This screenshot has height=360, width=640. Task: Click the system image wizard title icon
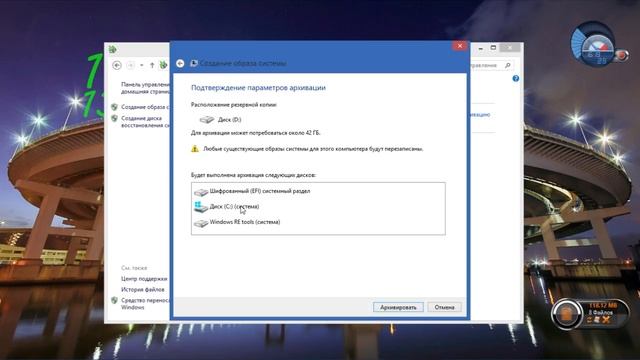tap(194, 63)
